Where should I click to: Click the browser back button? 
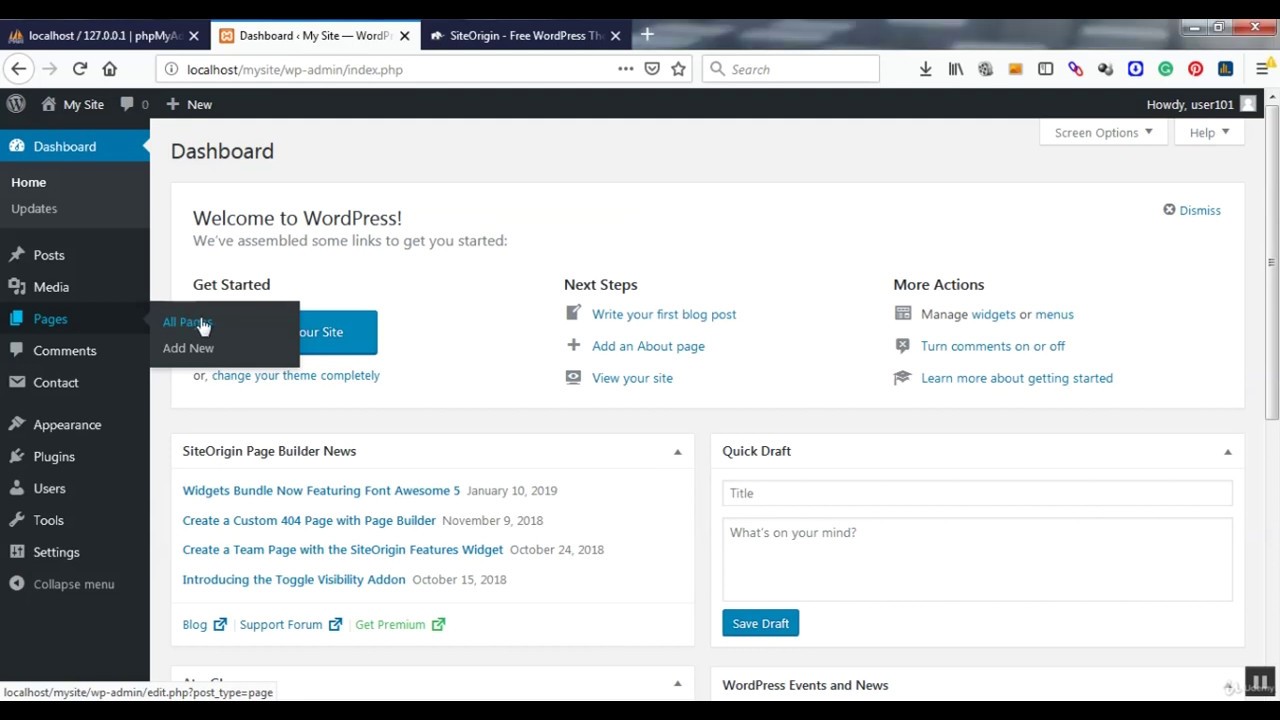click(x=19, y=69)
